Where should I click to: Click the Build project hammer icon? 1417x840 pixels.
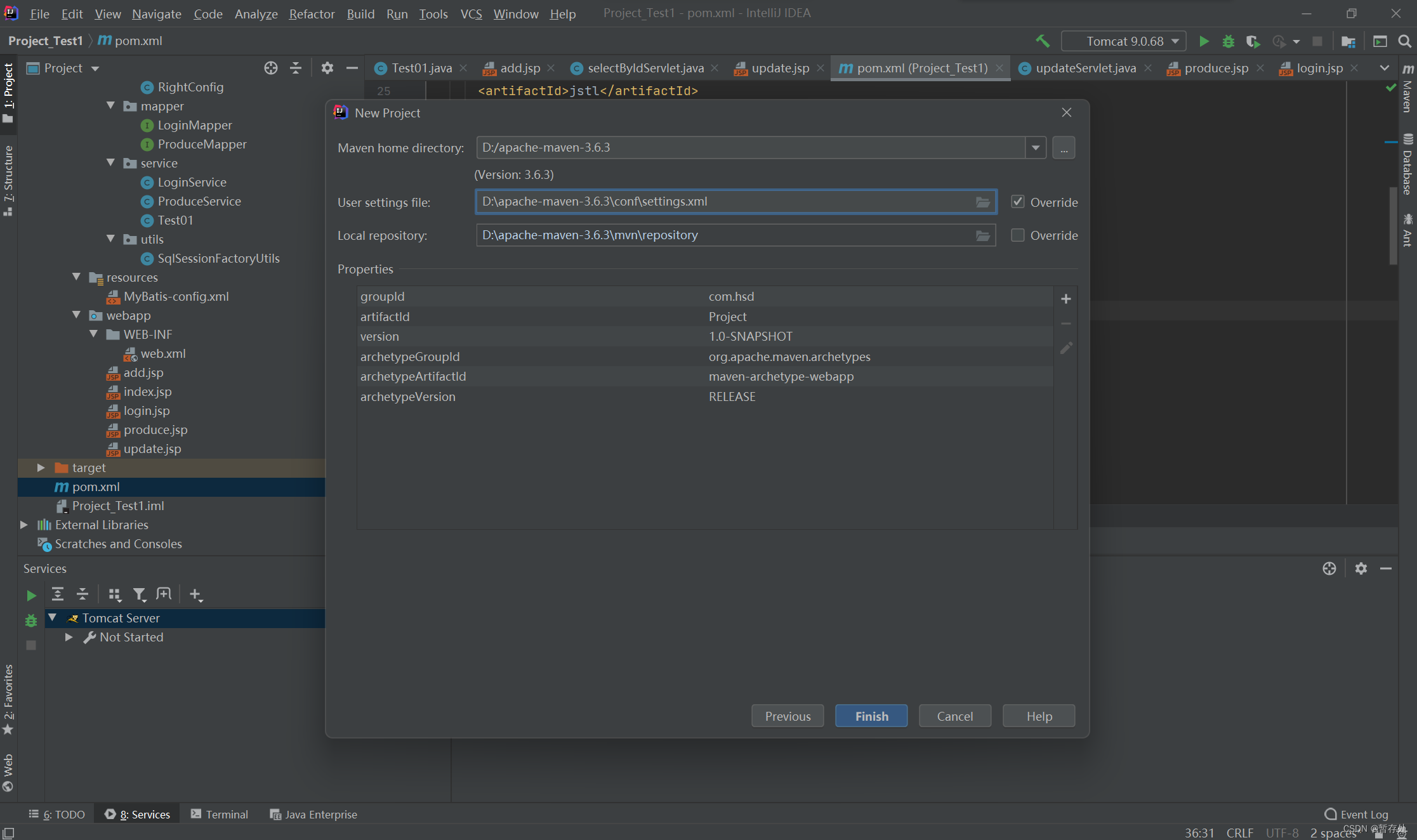pos(1042,41)
